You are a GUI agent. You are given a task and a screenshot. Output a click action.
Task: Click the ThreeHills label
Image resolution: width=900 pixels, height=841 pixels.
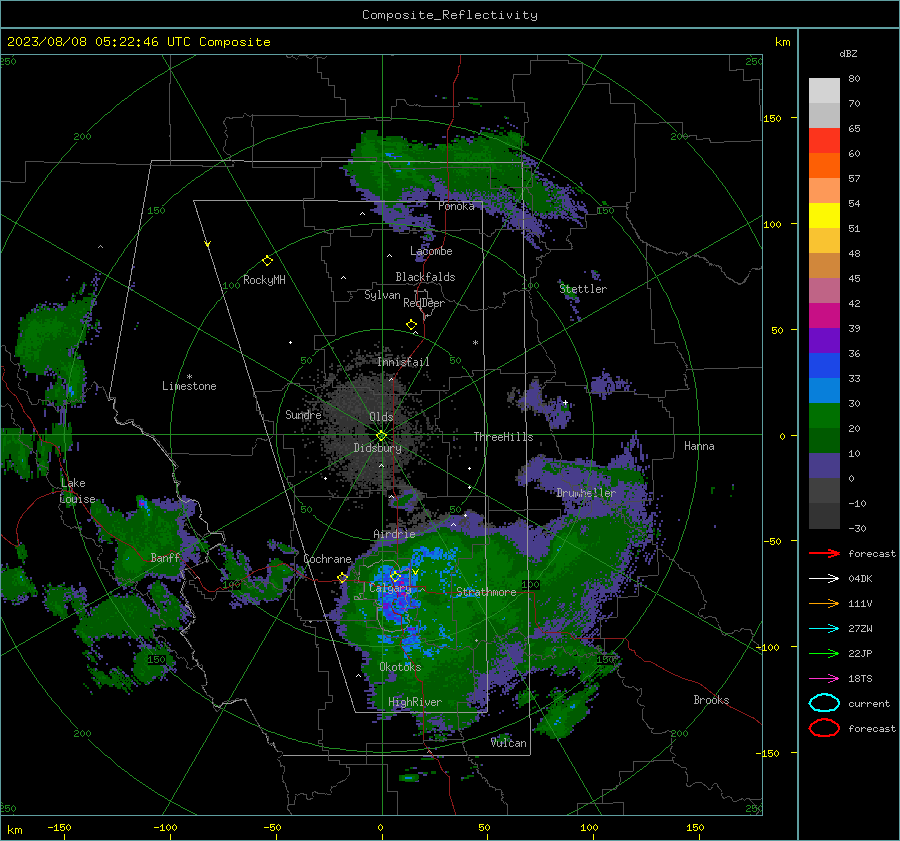(503, 437)
